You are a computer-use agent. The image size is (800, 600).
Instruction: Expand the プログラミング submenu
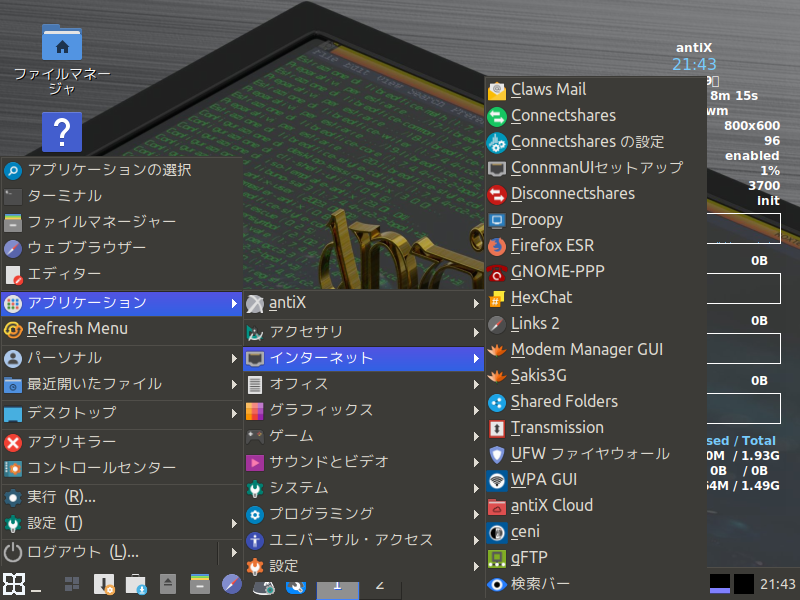click(x=363, y=514)
